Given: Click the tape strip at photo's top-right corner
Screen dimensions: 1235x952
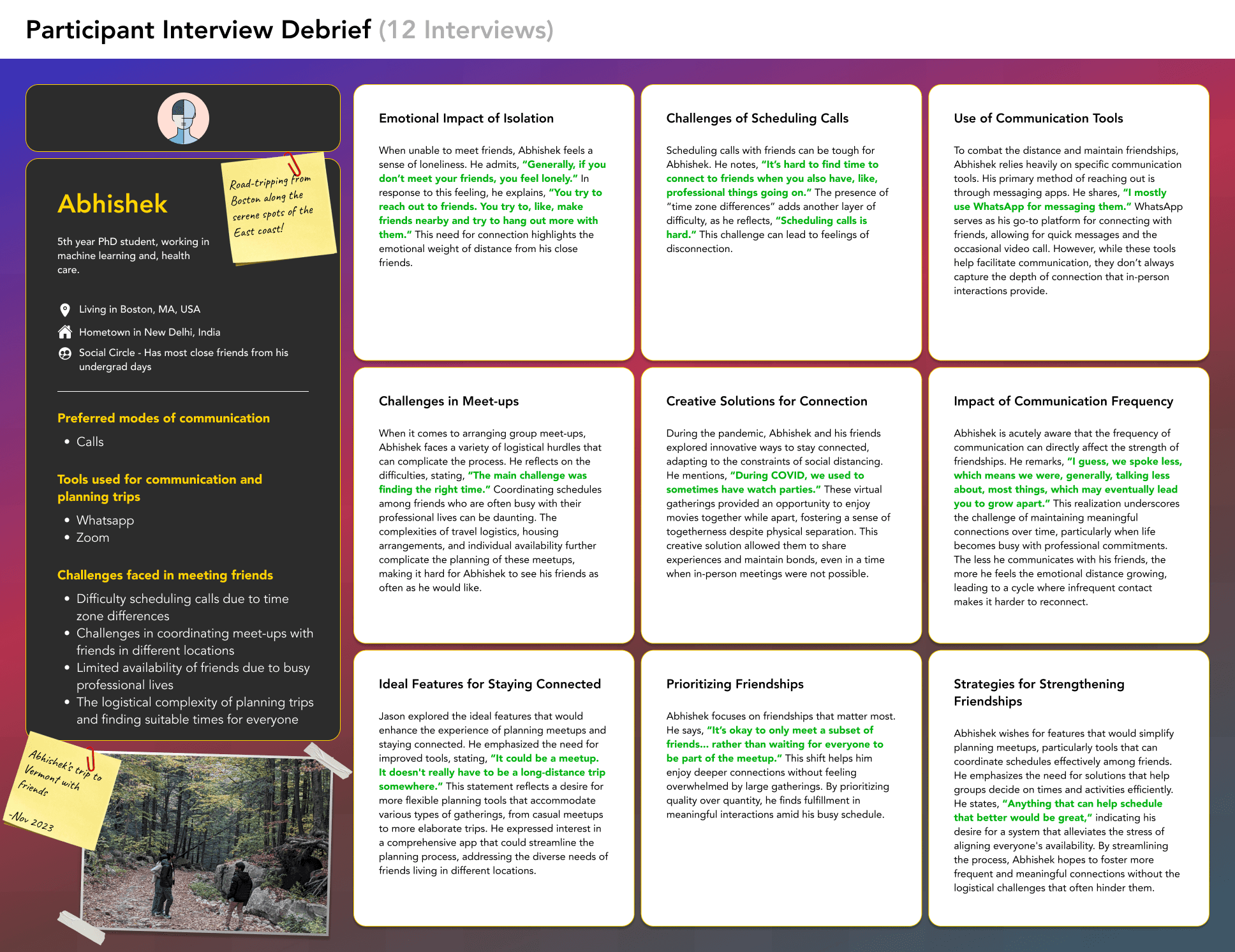Looking at the screenshot, I should coord(327,760).
